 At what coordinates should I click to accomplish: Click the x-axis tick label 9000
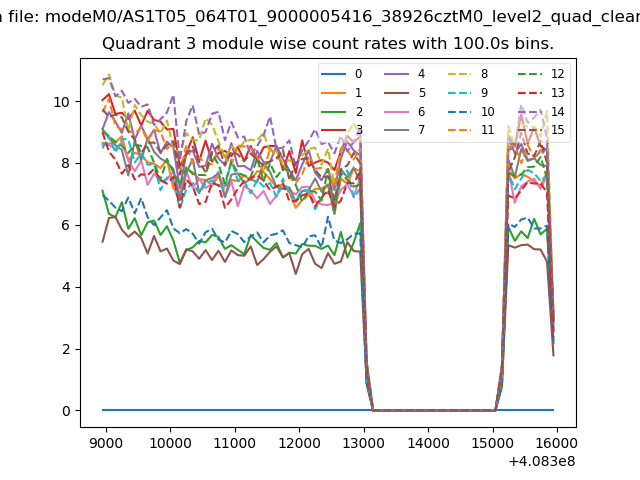pos(105,442)
